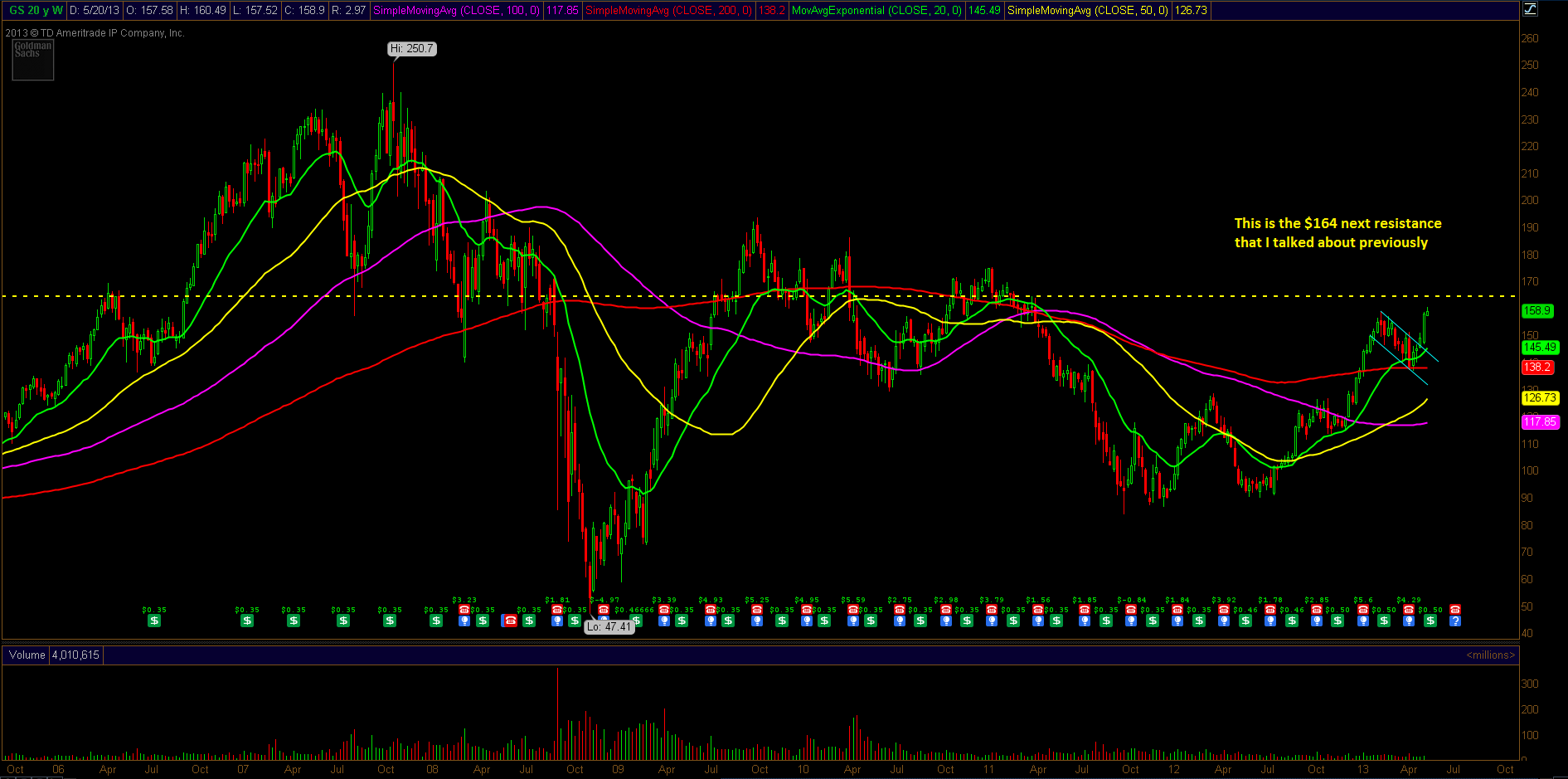Click the green 145.49 EMA value label on axis

[1541, 348]
